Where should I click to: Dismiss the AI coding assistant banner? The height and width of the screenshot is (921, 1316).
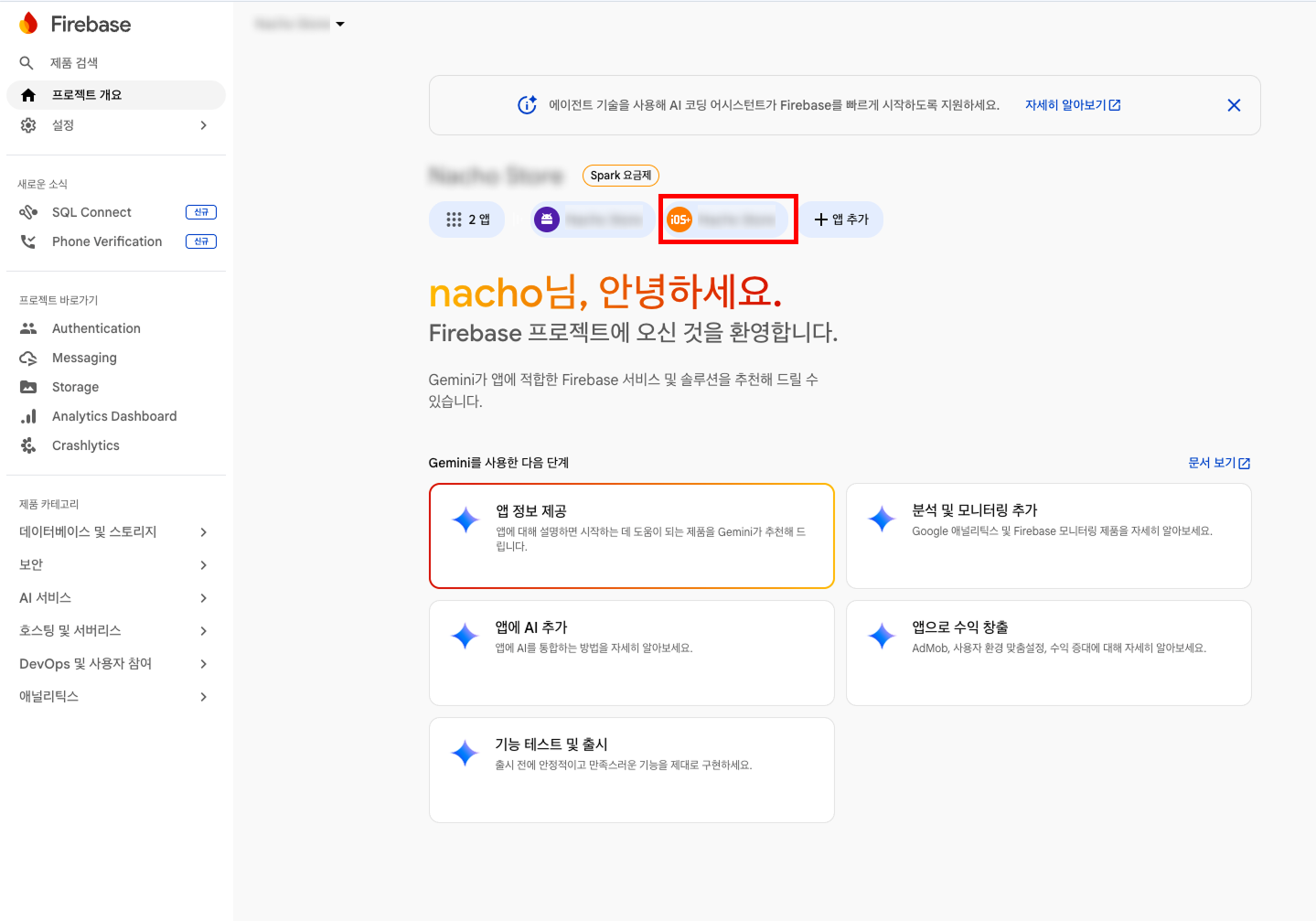click(x=1234, y=105)
